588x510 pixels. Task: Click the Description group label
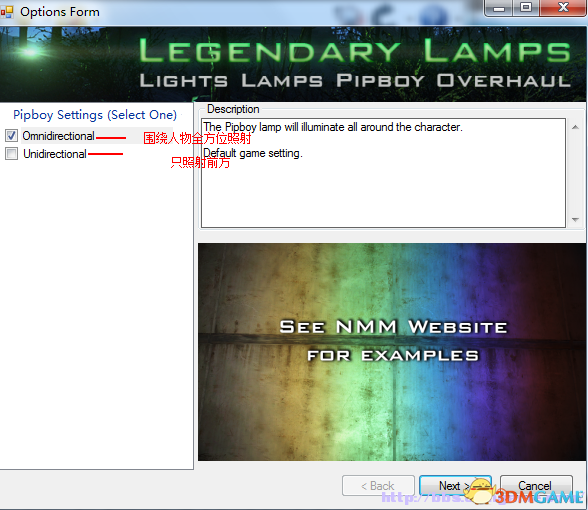(233, 109)
